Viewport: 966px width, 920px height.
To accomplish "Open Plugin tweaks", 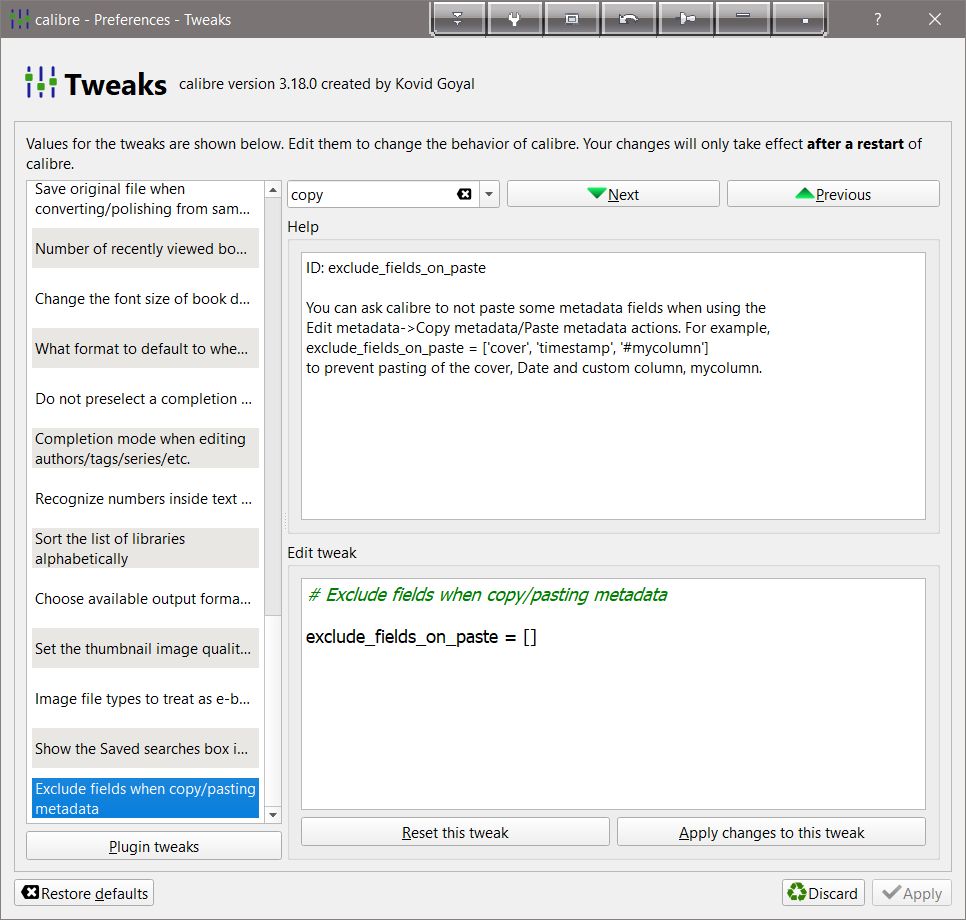I will (154, 846).
